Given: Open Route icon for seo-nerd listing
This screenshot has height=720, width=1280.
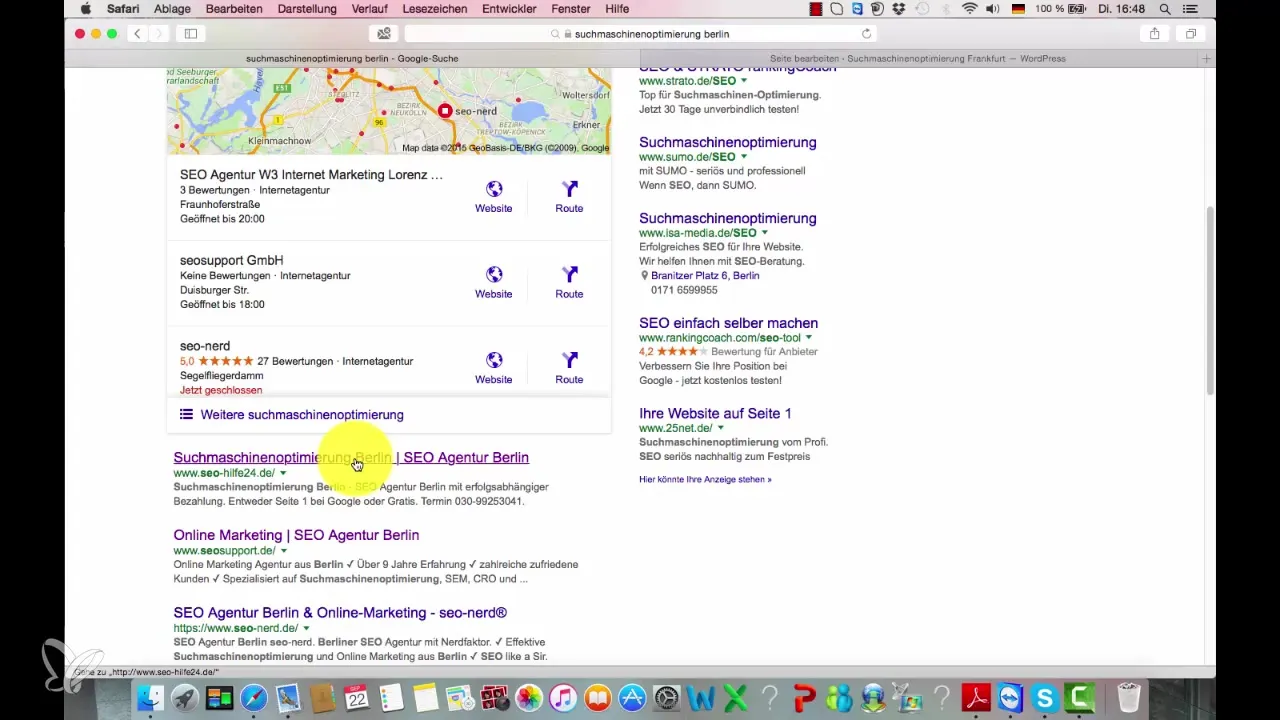Looking at the screenshot, I should 569,360.
